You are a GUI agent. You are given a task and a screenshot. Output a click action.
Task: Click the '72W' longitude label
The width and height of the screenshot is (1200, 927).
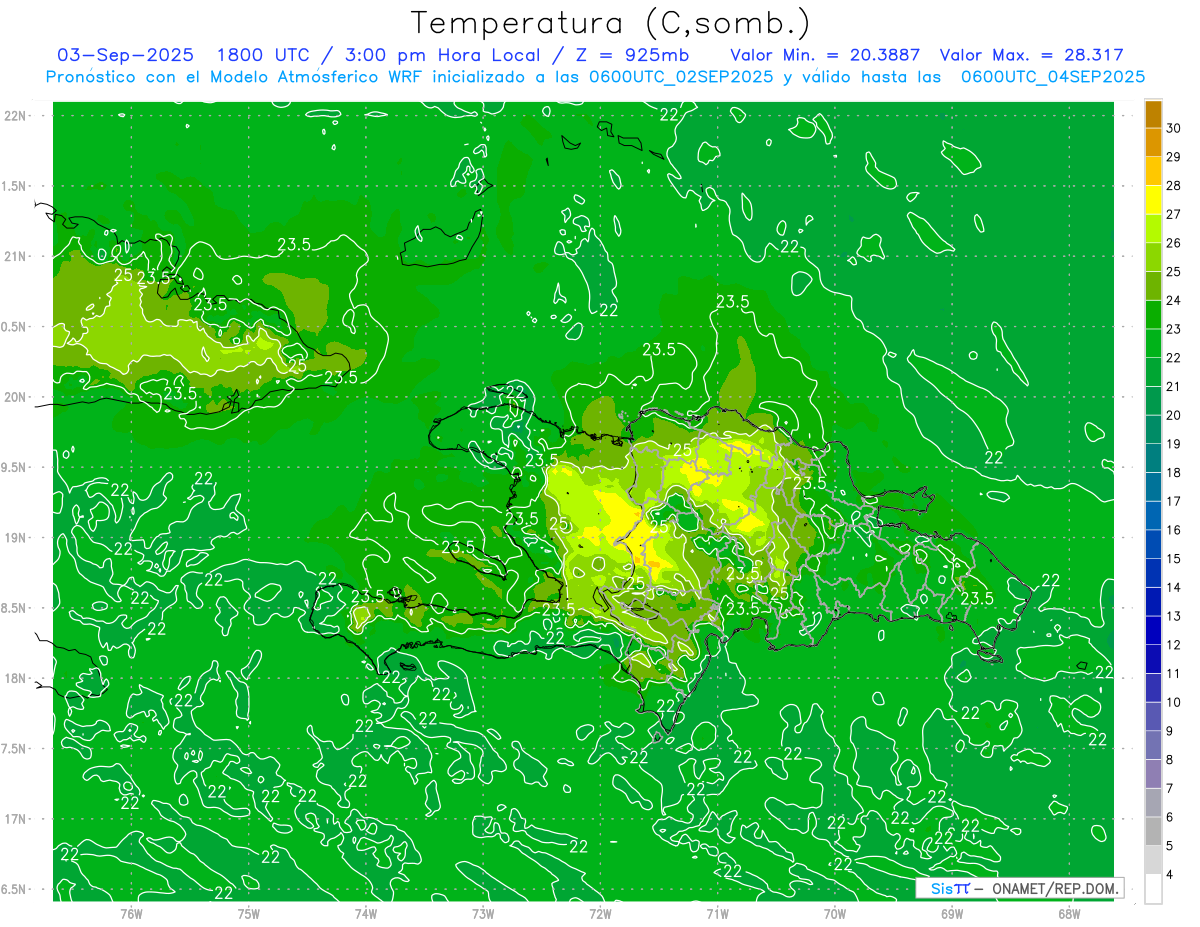600,913
